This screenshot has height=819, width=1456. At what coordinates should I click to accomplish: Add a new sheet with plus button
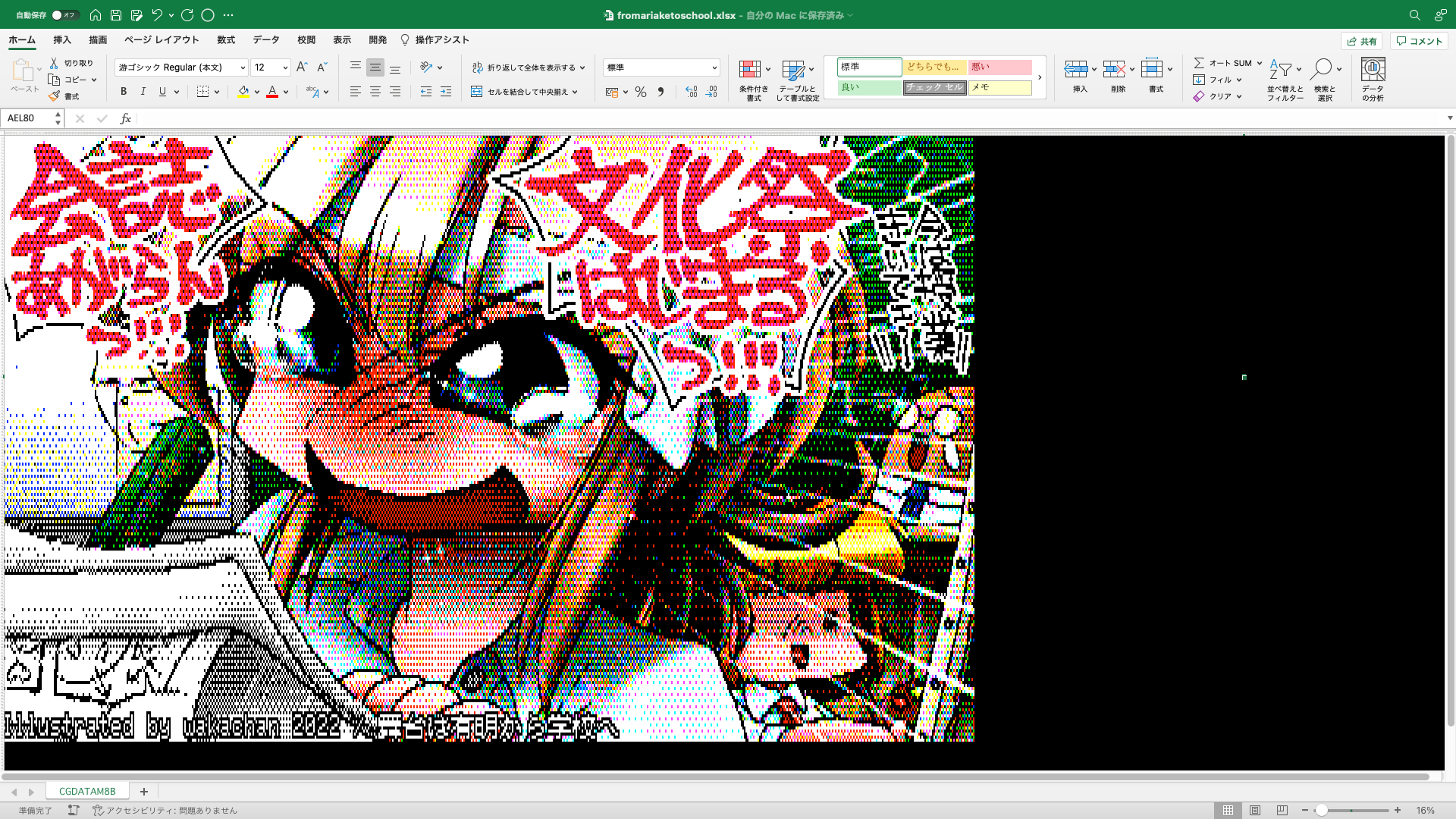[x=143, y=791]
